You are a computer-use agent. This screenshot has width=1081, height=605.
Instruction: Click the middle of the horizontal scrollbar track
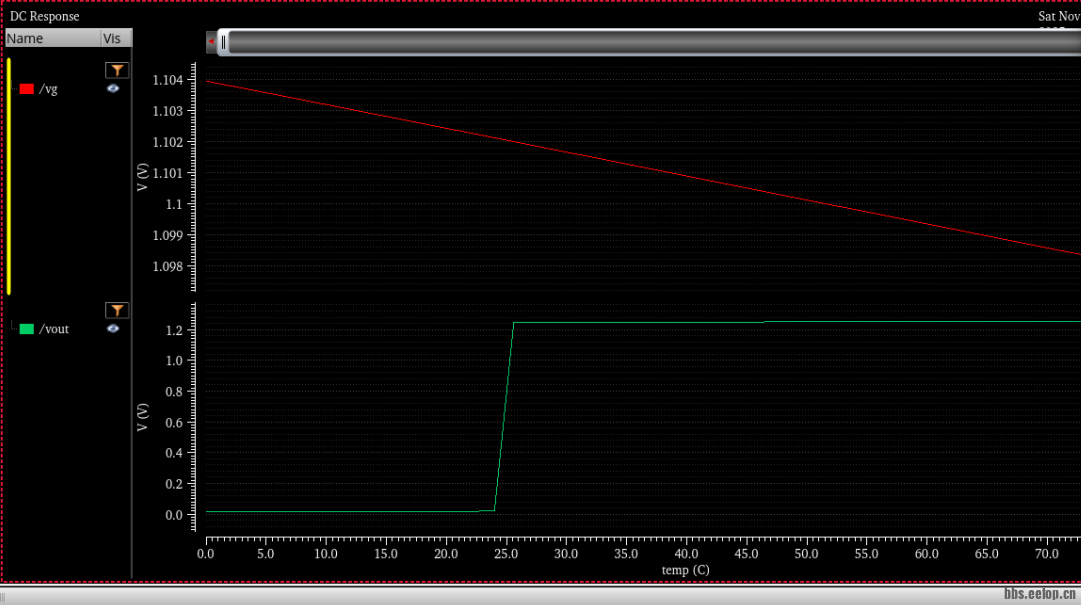pyautogui.click(x=650, y=42)
